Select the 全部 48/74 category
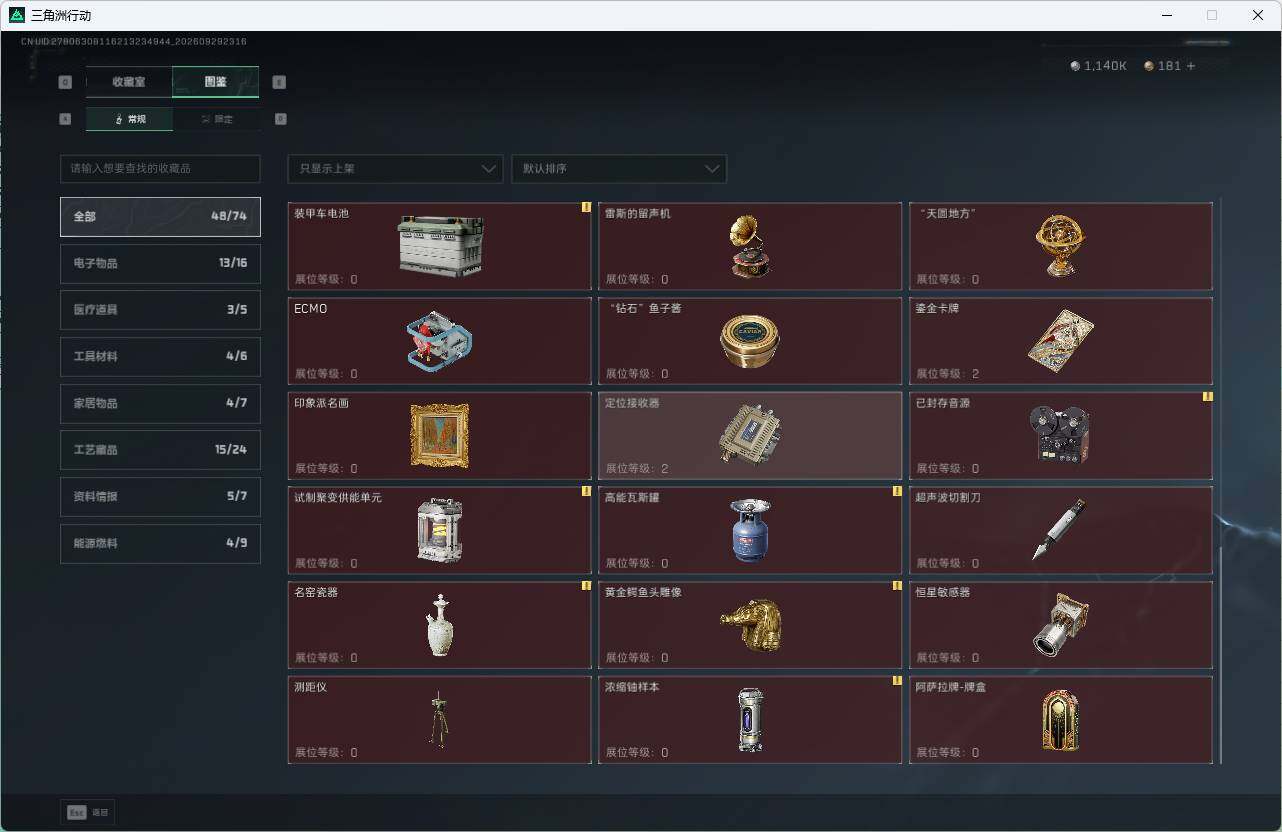 [x=160, y=217]
